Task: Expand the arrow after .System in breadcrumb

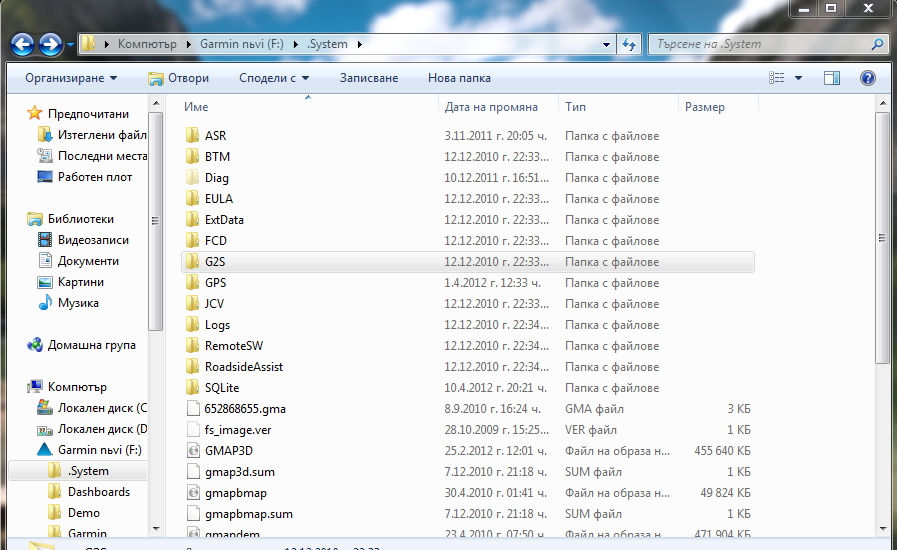Action: click(359, 44)
